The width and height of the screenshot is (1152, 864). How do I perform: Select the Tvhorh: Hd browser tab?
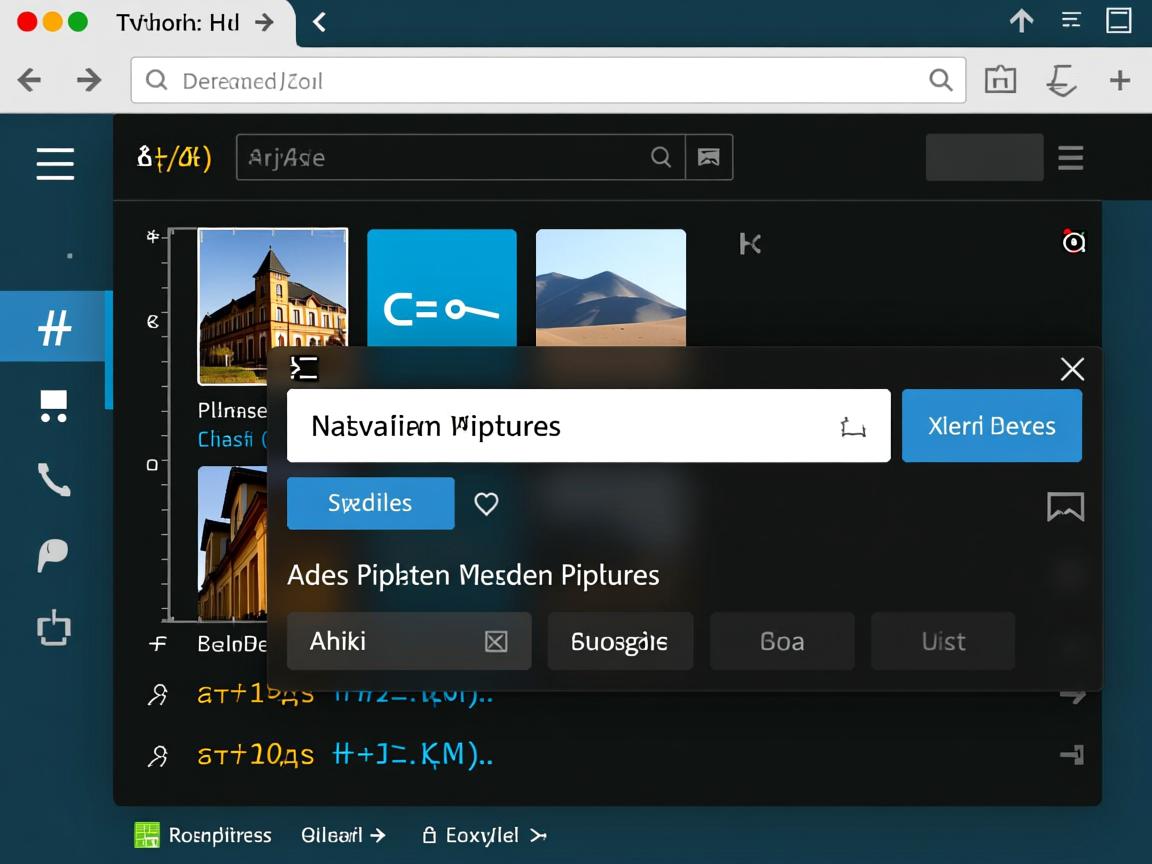(180, 22)
